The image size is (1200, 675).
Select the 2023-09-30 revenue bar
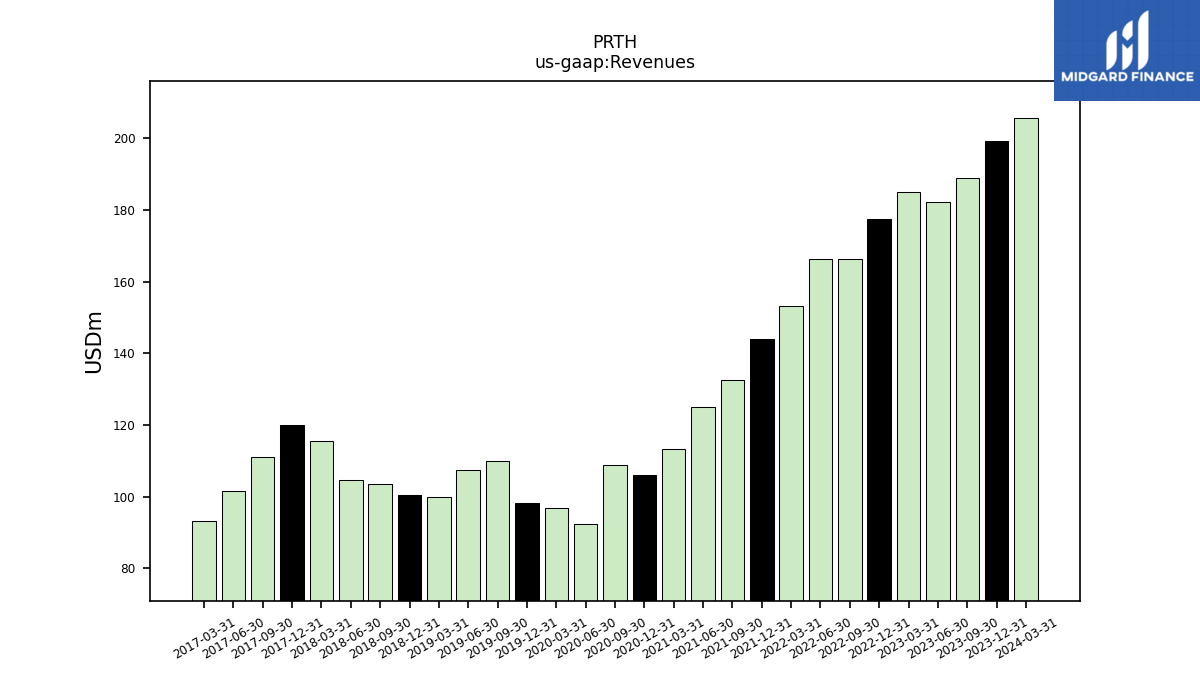tap(967, 389)
